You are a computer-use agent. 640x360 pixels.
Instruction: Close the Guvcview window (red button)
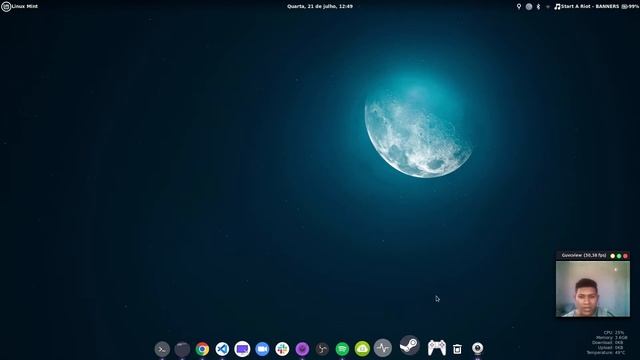coord(625,256)
